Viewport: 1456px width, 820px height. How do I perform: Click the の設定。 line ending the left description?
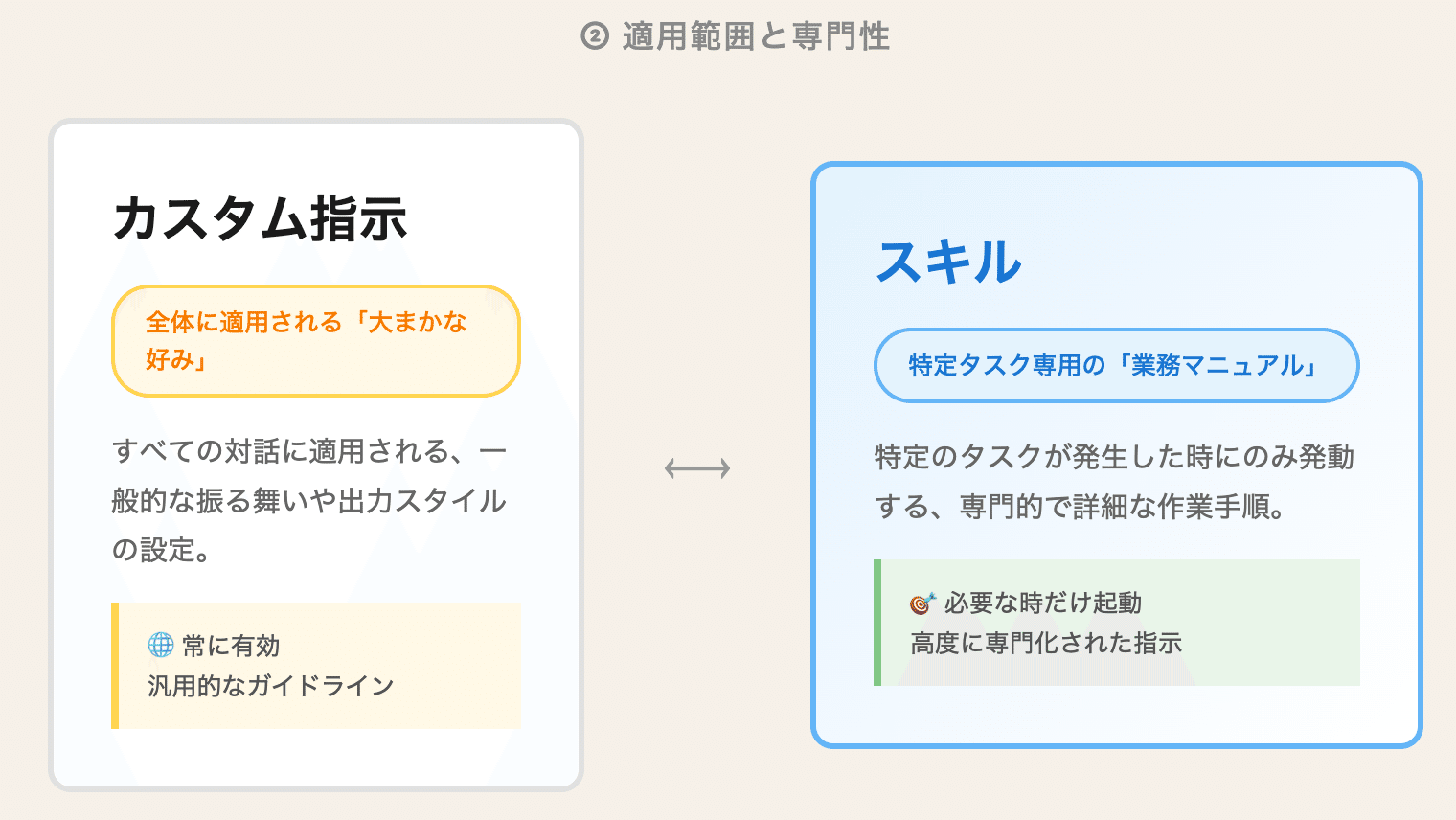click(x=161, y=550)
